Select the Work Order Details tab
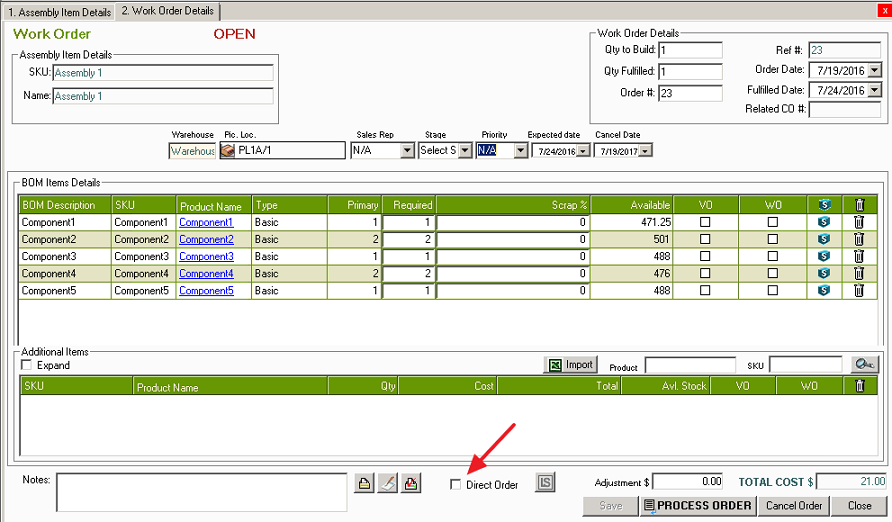The image size is (892, 522). [167, 10]
